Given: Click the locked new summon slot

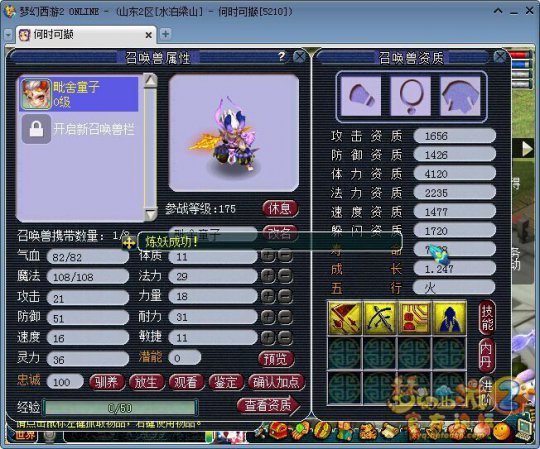Looking at the screenshot, I should pos(79,129).
